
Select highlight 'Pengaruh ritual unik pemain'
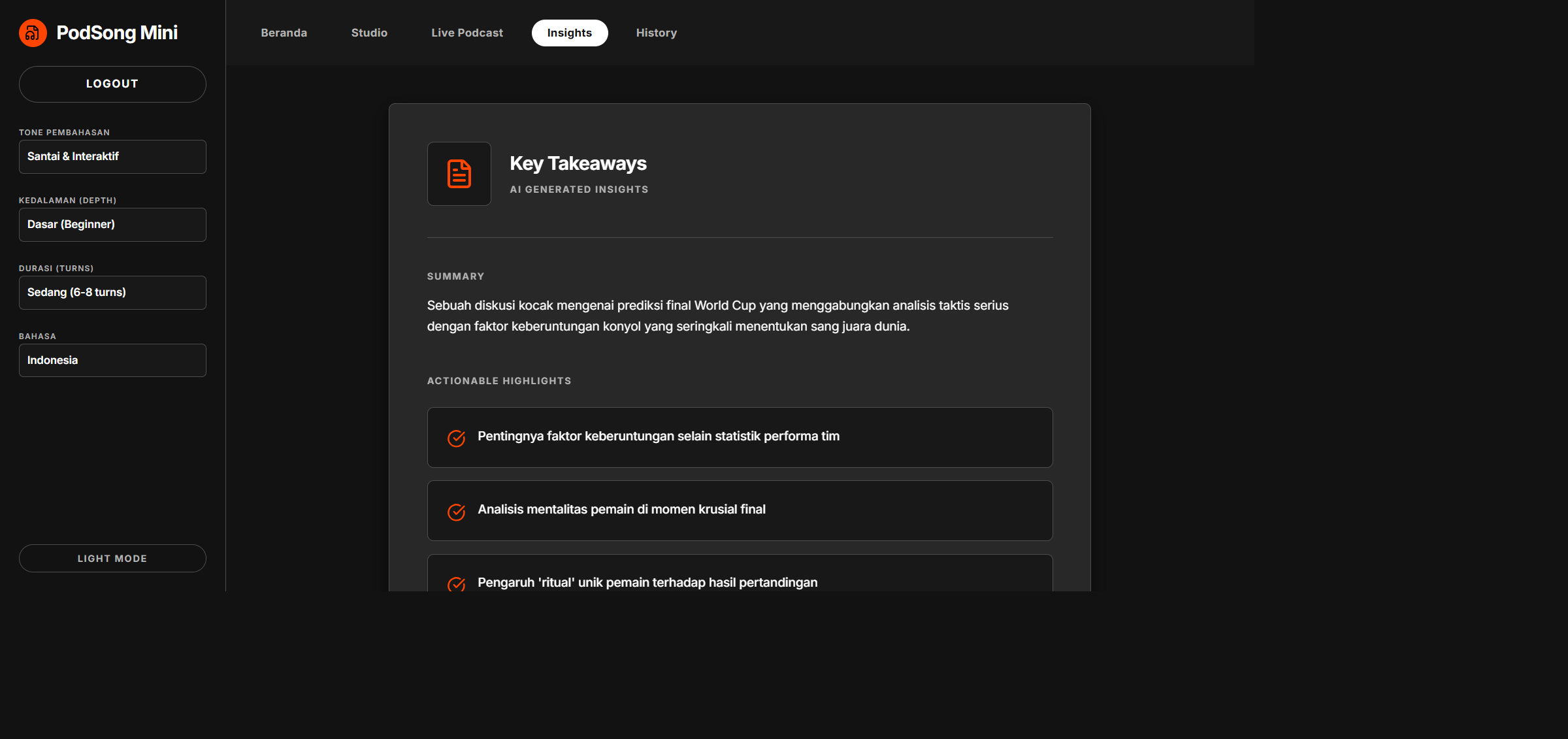click(x=740, y=574)
